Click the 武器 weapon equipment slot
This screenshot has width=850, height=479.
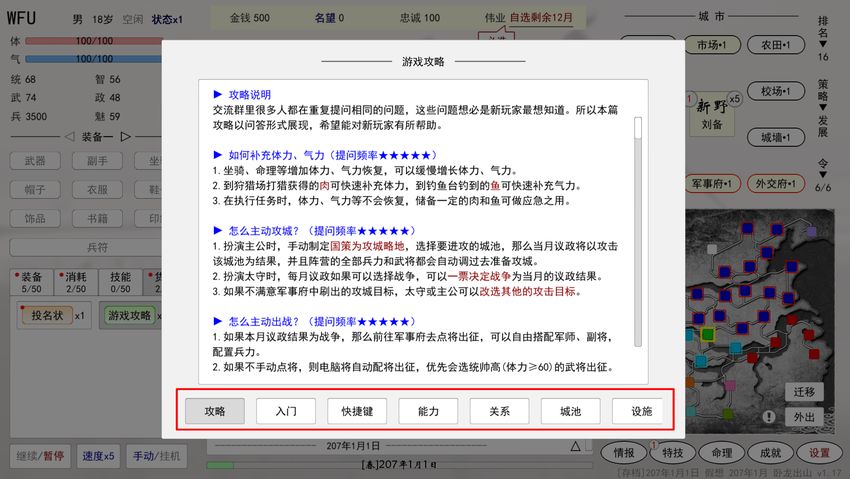point(35,161)
